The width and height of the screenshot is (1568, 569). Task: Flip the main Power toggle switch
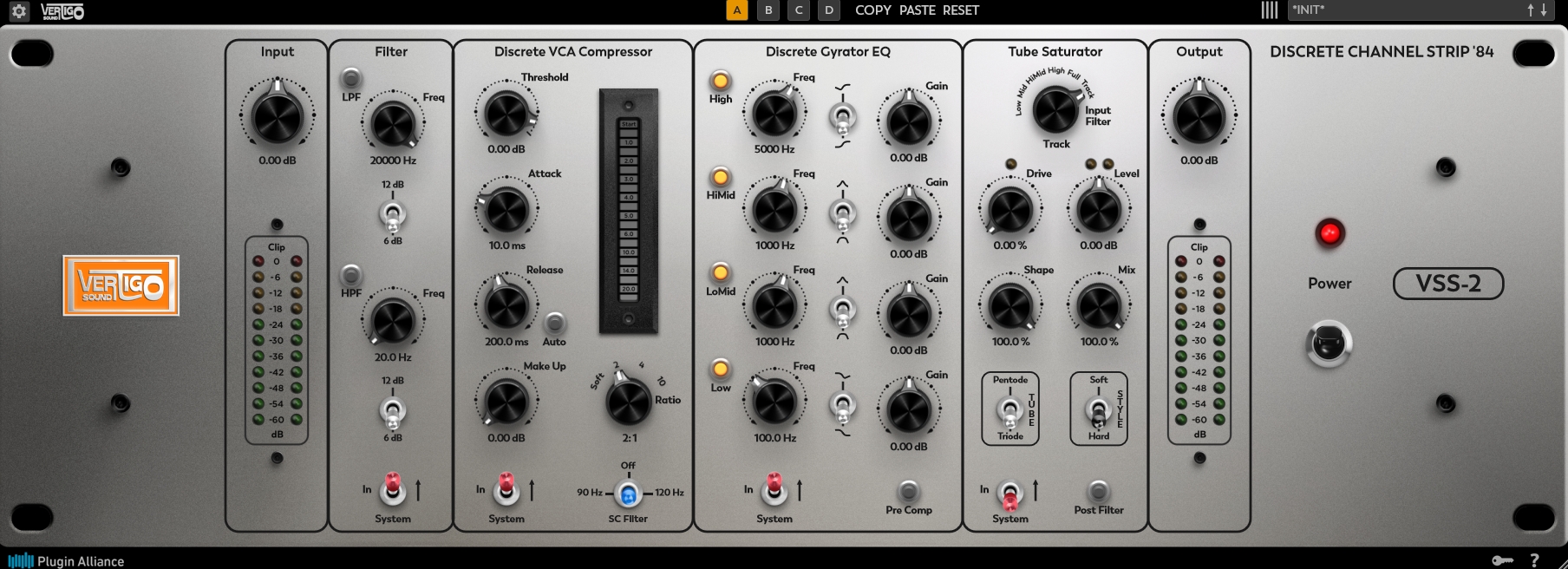point(1329,343)
